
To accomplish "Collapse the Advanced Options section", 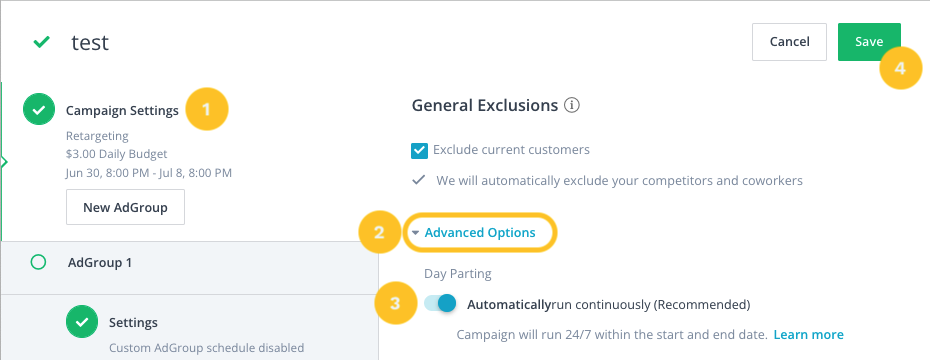I will pos(480,232).
